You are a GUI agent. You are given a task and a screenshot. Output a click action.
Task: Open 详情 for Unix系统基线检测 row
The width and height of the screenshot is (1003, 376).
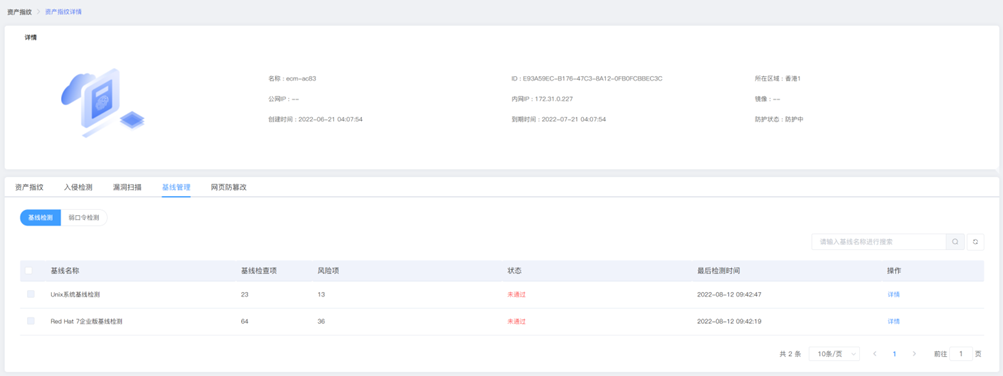pyautogui.click(x=894, y=295)
